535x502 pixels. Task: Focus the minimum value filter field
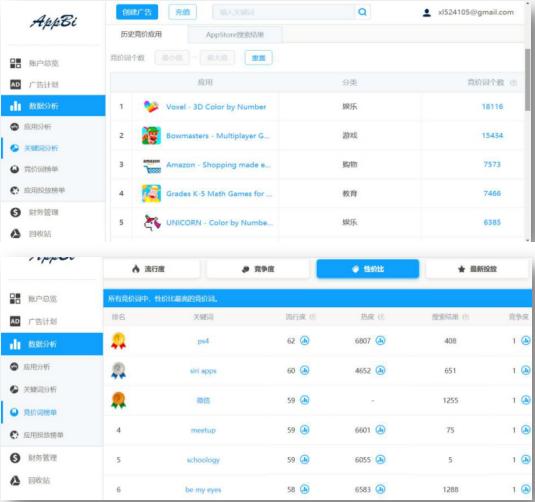(172, 58)
